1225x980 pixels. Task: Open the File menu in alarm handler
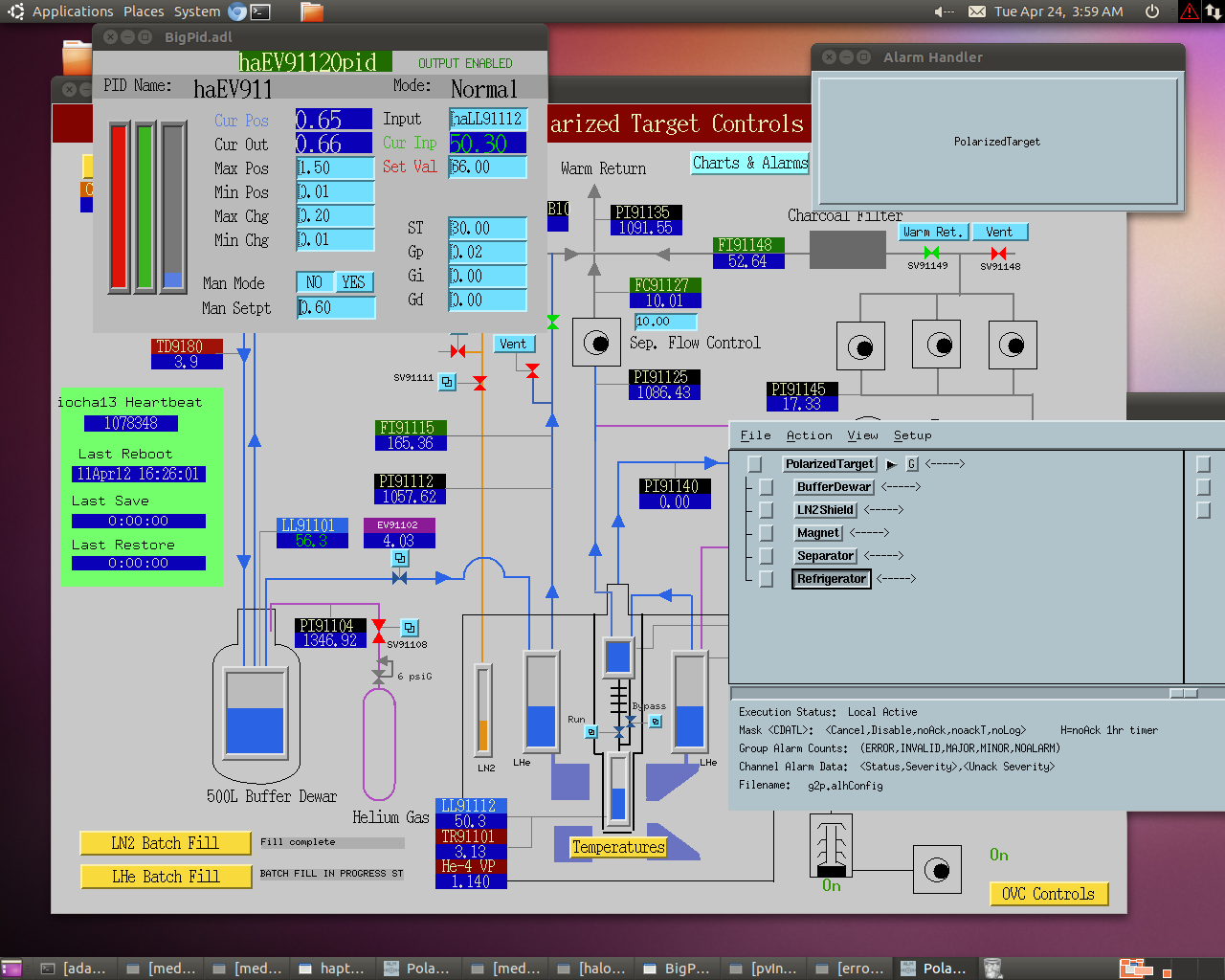coord(755,435)
